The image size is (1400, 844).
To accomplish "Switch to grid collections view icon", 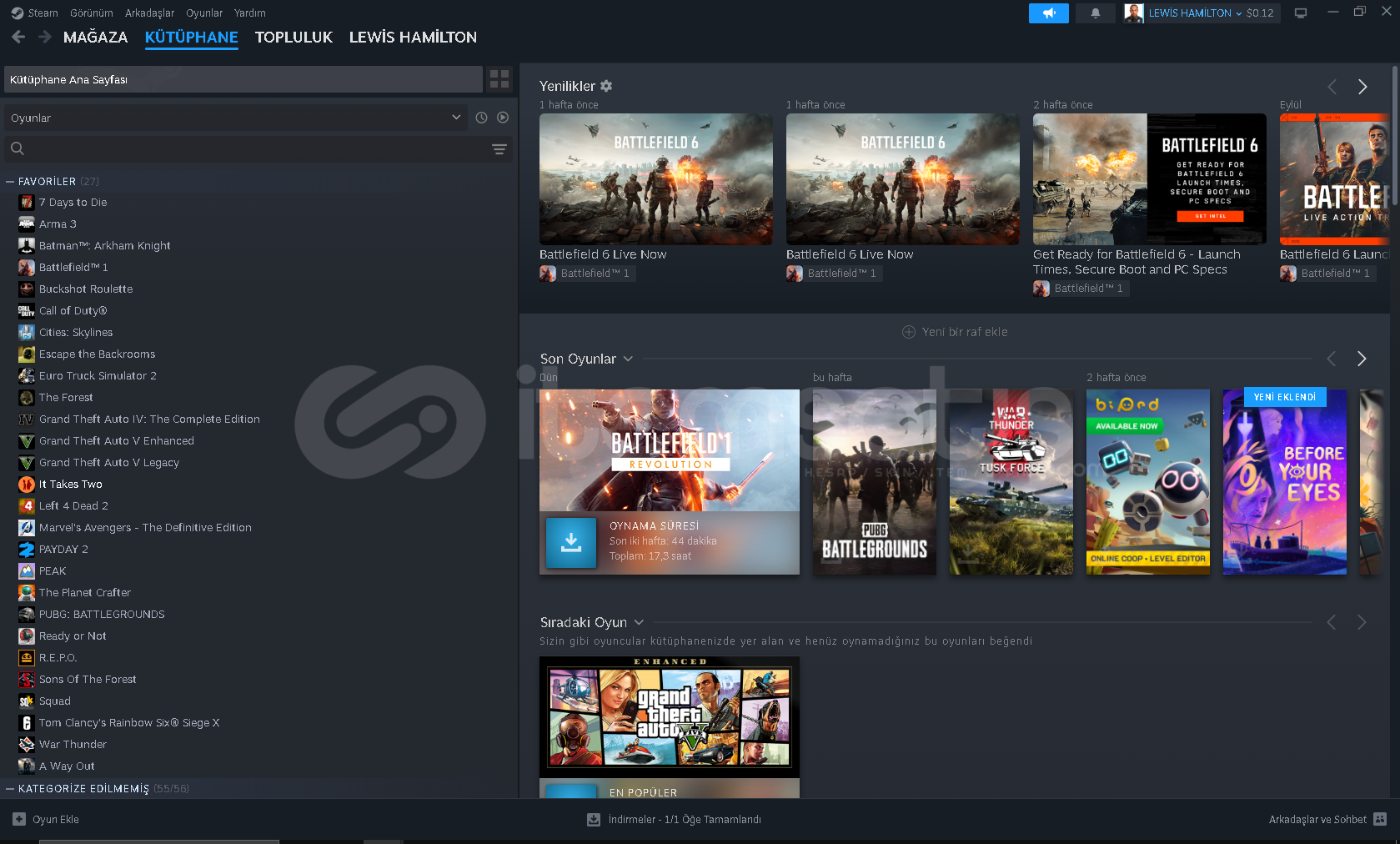I will (x=499, y=79).
